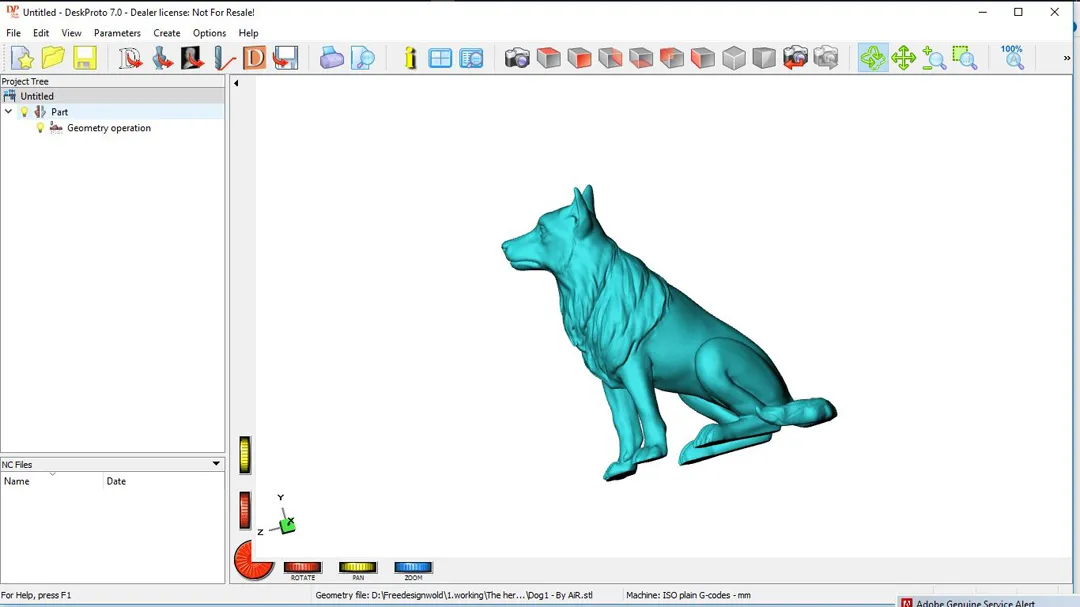Viewport: 1080px width, 607px height.
Task: Click the orange D simulation icon
Action: (254, 58)
